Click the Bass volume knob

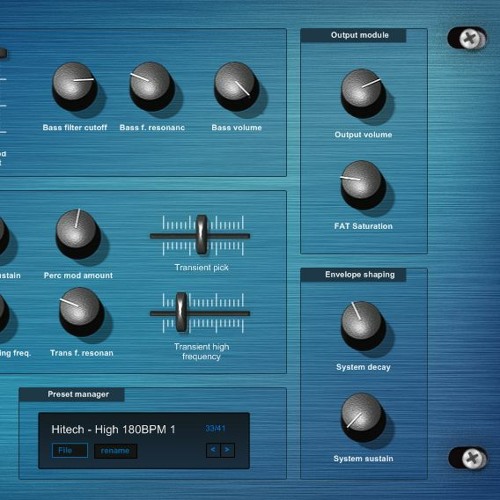tap(236, 86)
